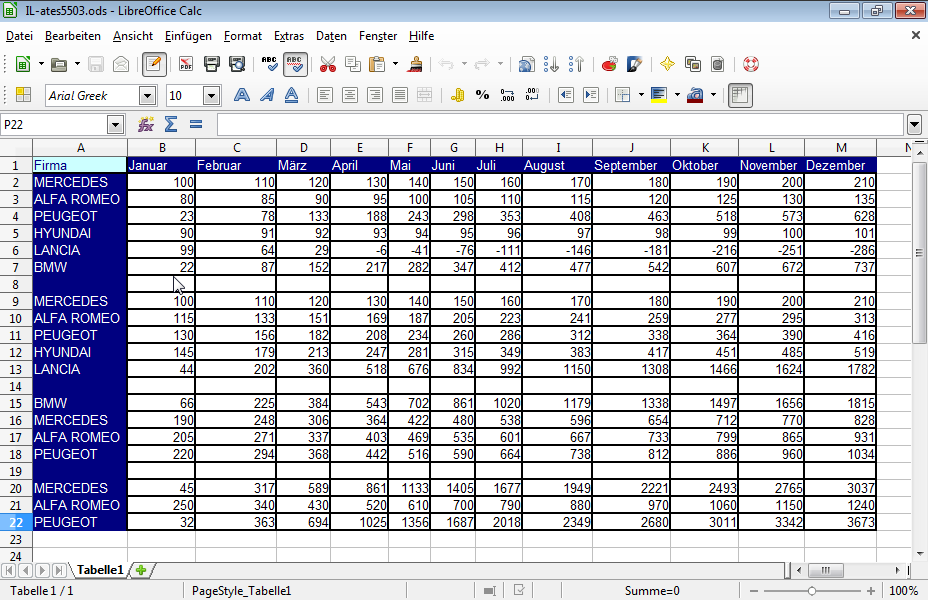This screenshot has width=928, height=600.
Task: Delete a decimal place
Action: (x=532, y=95)
